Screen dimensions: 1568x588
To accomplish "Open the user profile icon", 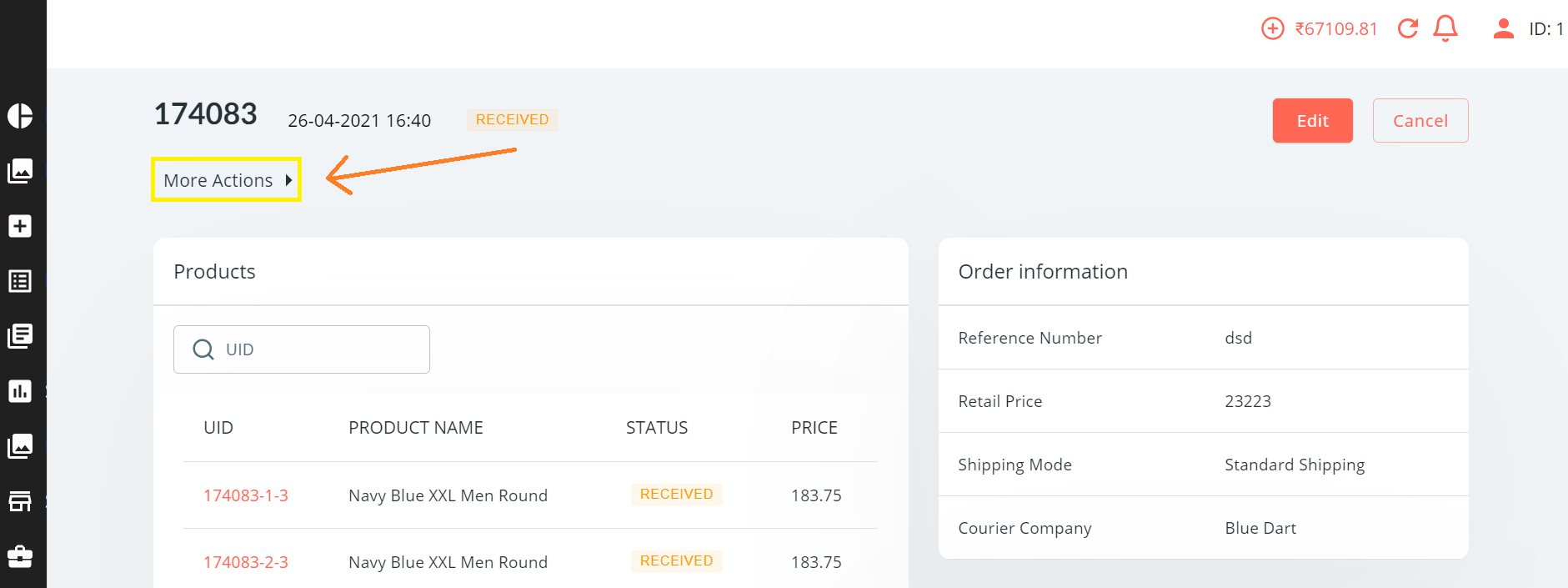I will [1503, 28].
